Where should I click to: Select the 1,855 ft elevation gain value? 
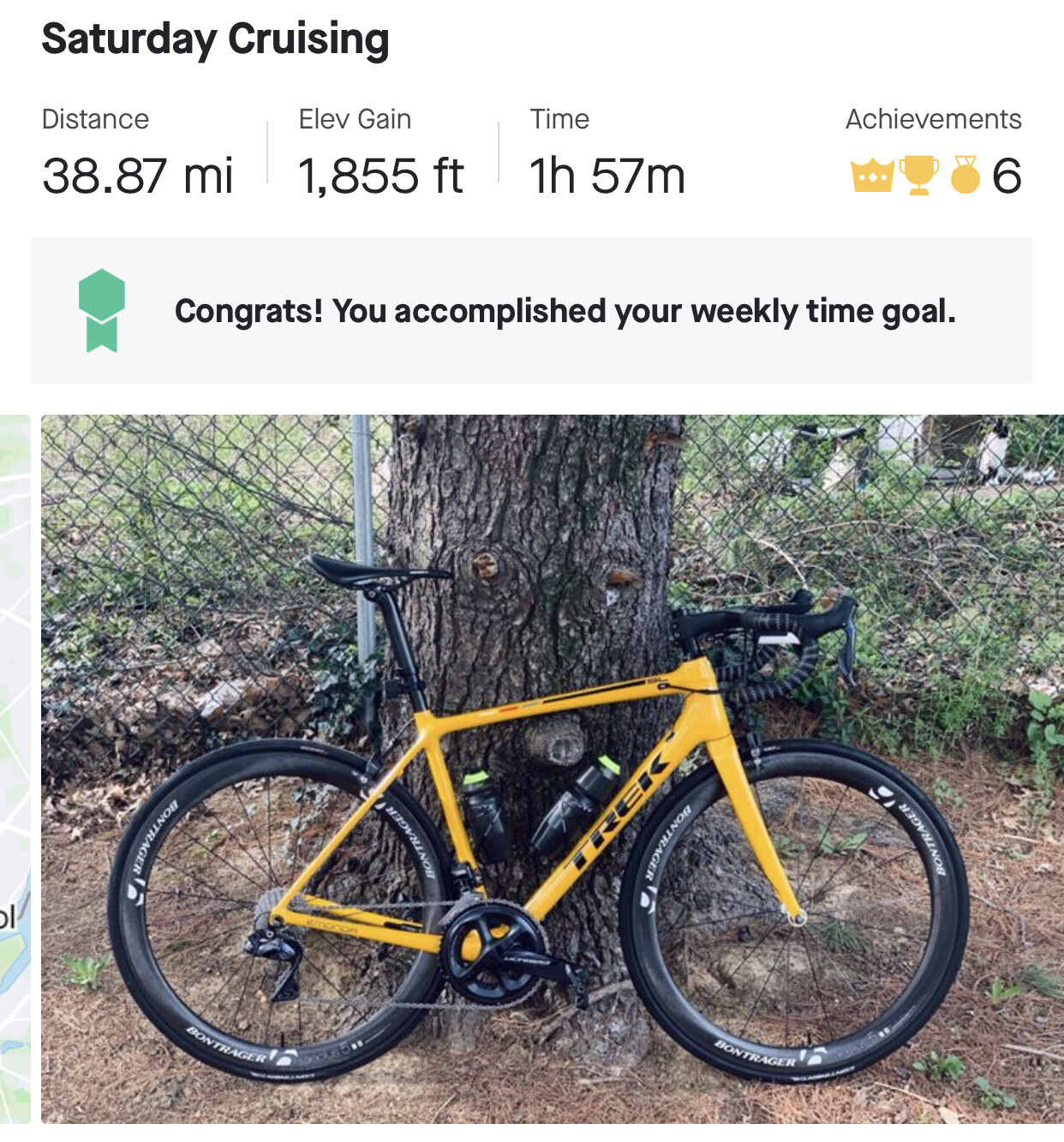coord(380,176)
